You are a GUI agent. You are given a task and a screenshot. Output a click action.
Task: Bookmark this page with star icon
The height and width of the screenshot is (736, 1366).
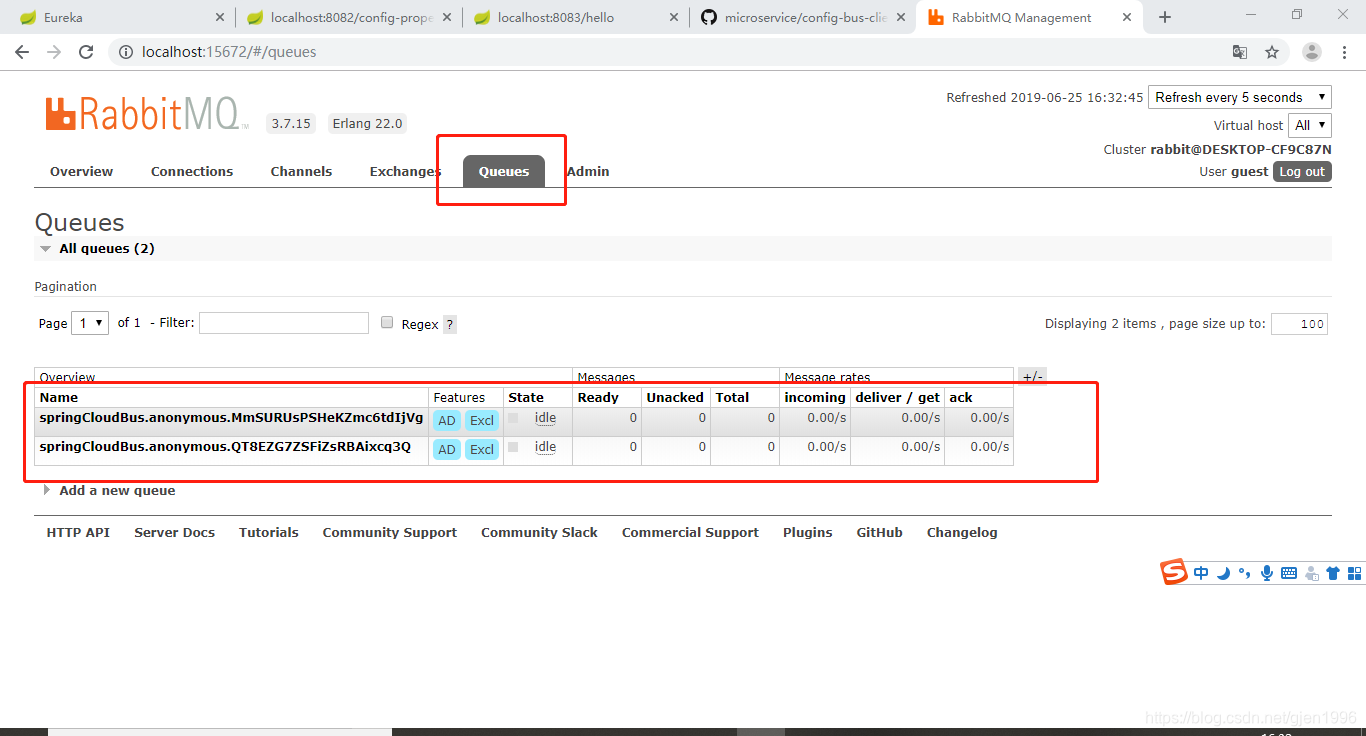(1272, 52)
